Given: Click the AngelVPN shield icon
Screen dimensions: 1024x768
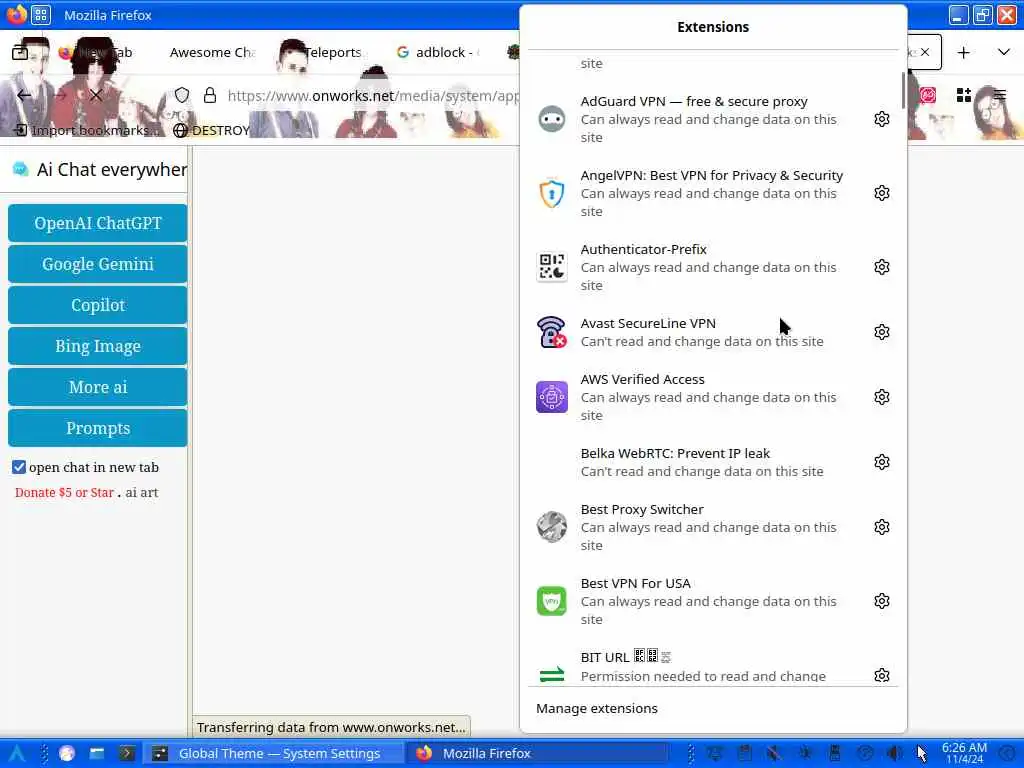Looking at the screenshot, I should [552, 193].
